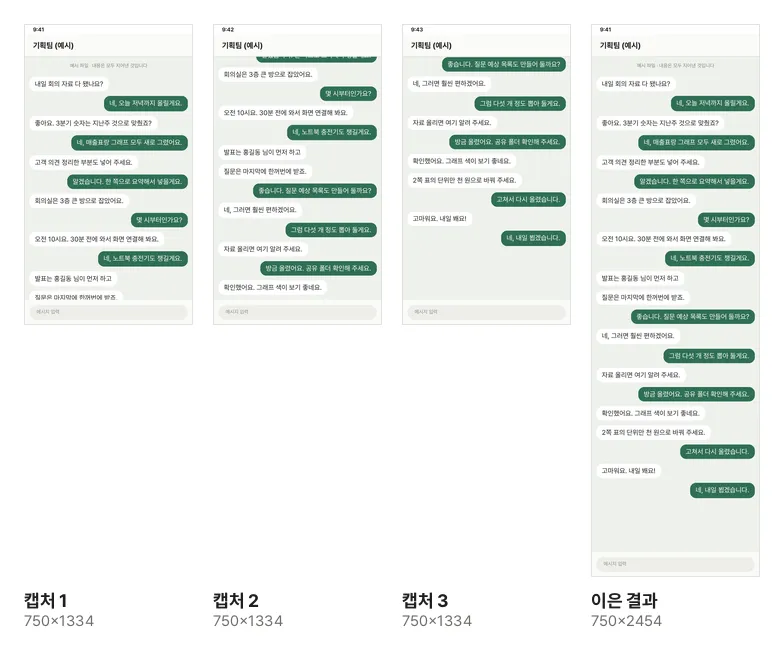Click the message input field in 캡처 1

click(x=108, y=312)
